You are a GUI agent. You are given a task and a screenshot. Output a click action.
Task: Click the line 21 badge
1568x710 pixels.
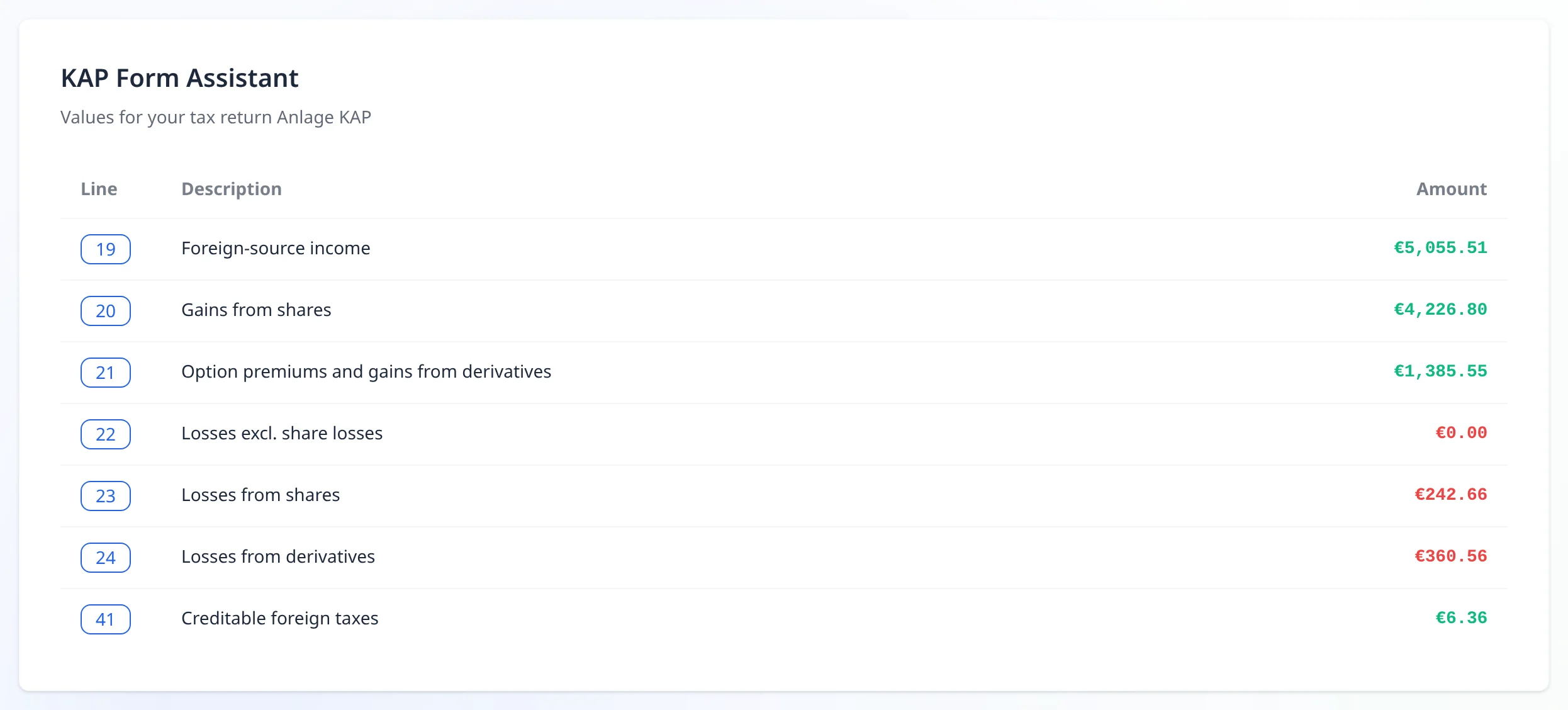(x=106, y=373)
